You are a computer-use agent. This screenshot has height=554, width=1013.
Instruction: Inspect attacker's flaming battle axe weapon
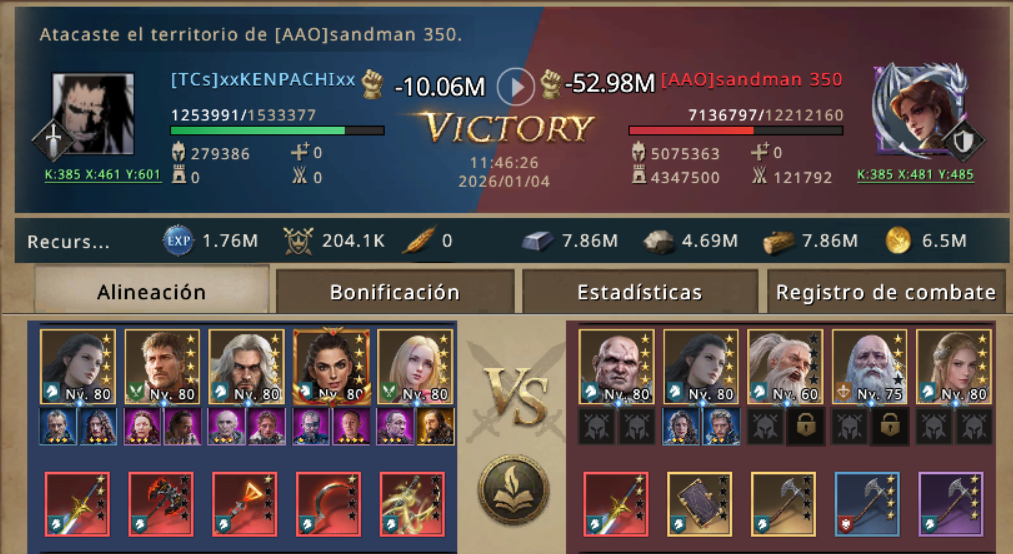coord(161,504)
